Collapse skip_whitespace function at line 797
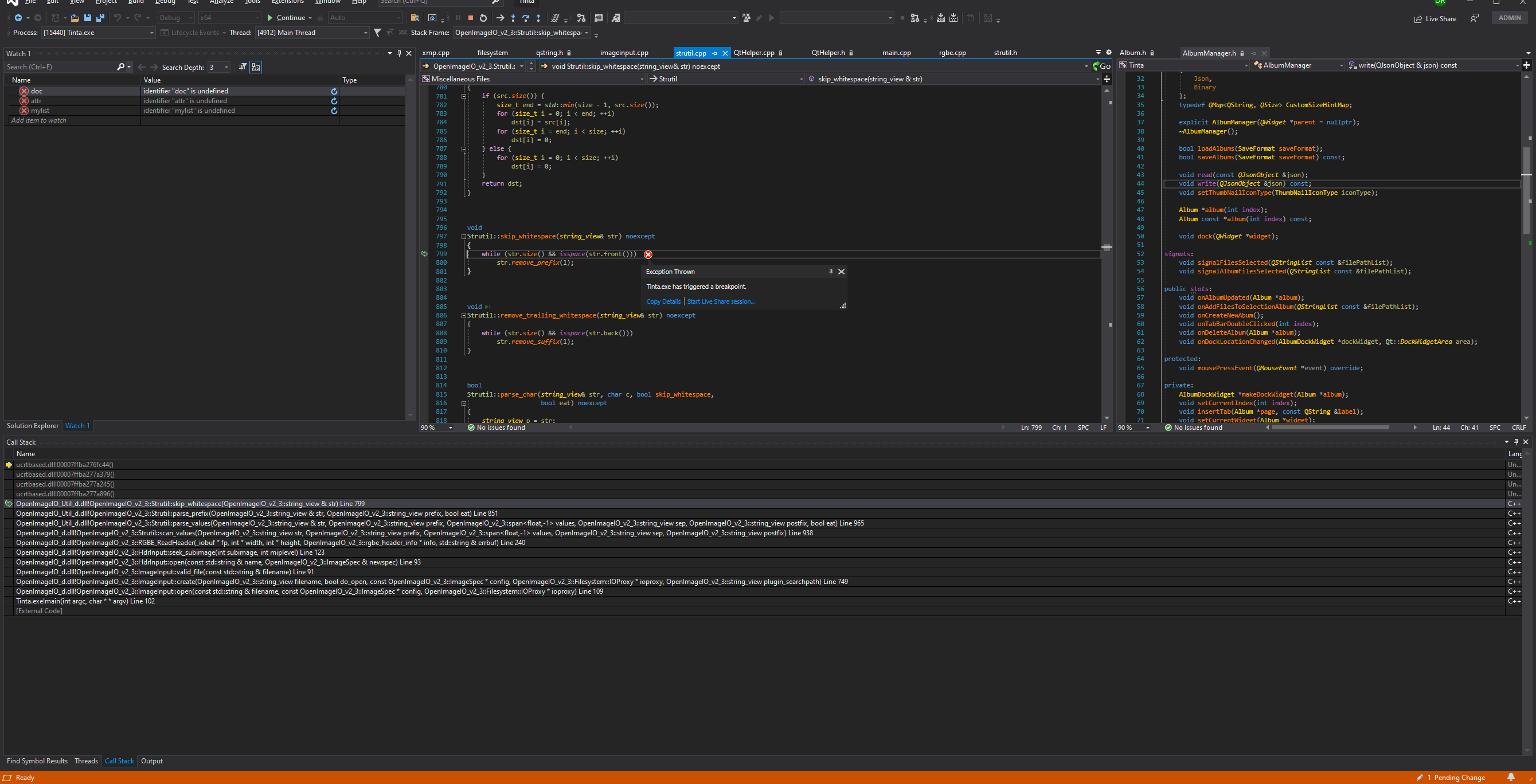 click(463, 237)
